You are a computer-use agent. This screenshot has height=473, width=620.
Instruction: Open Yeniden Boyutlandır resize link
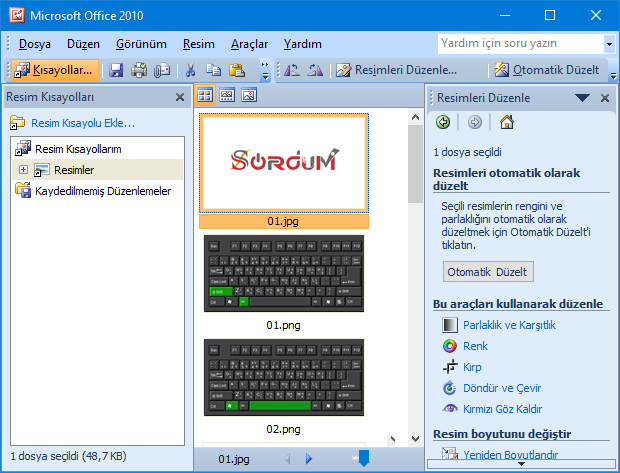coord(510,455)
